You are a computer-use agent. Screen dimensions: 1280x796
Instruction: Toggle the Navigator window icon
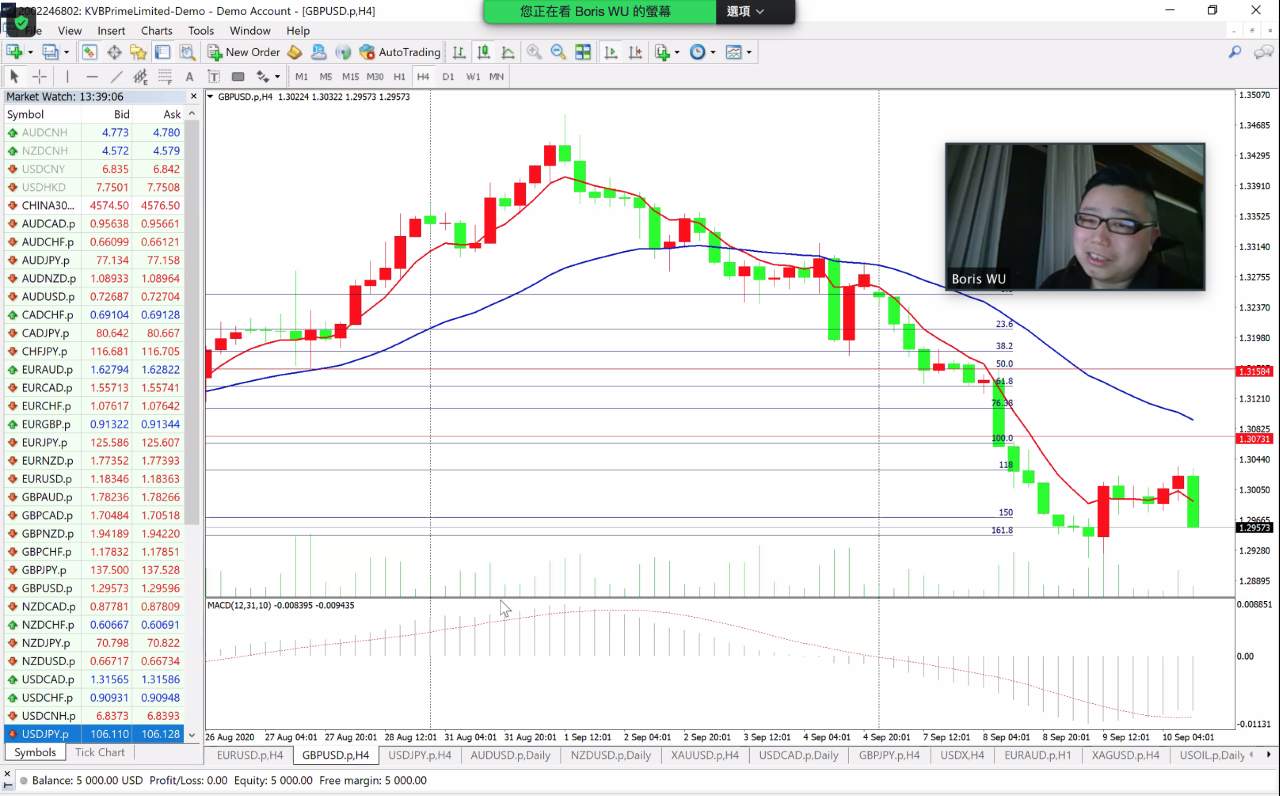tap(138, 52)
